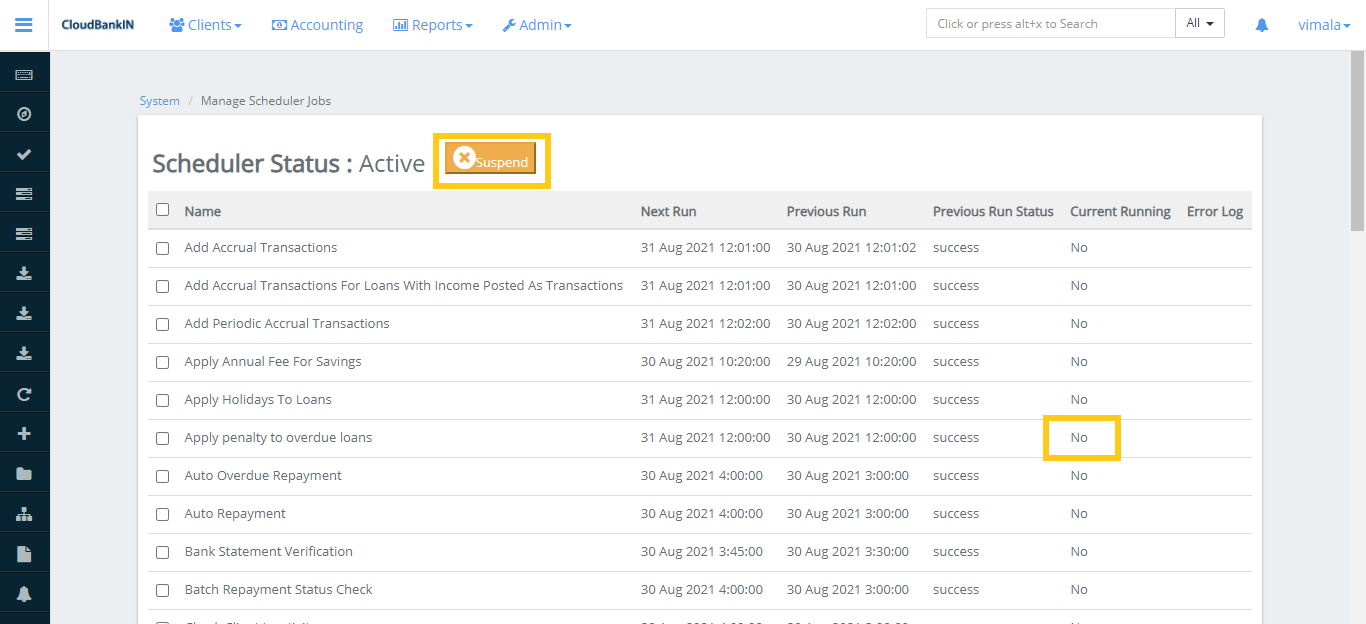Switch to the Accounting section
This screenshot has width=1366, height=624.
click(317, 24)
